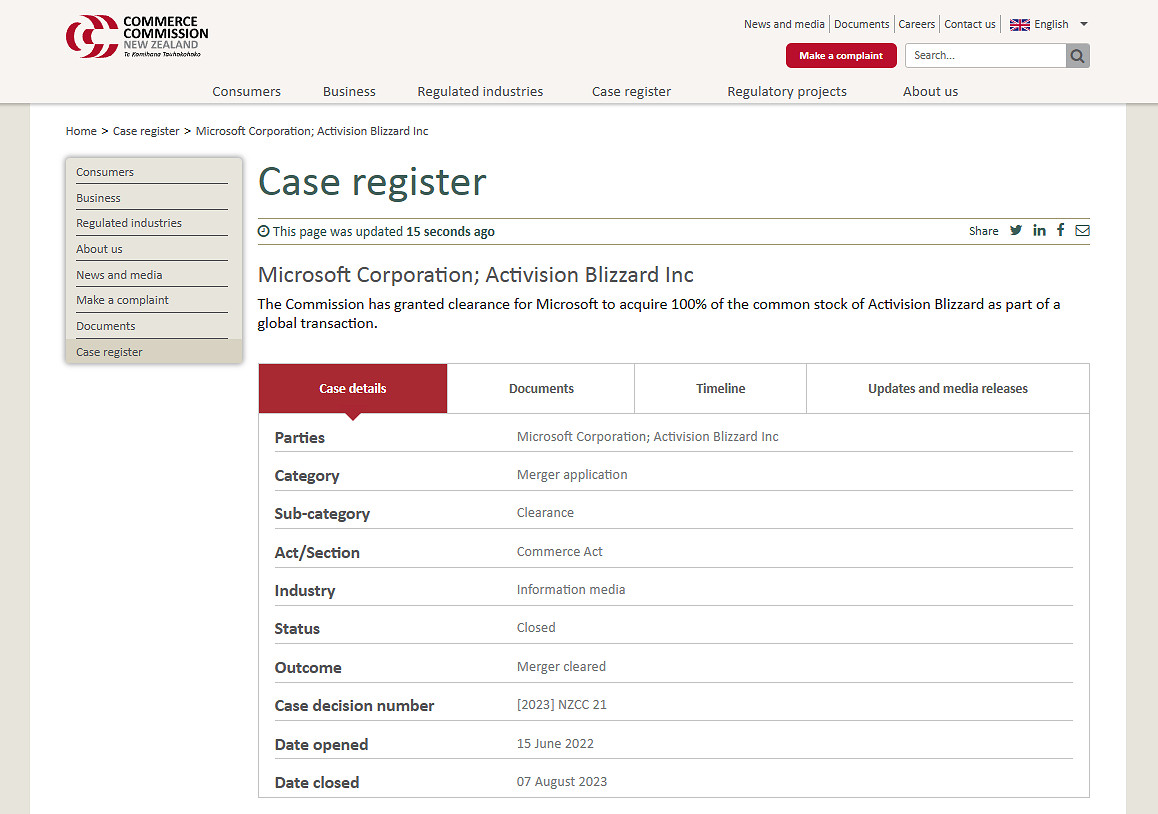The height and width of the screenshot is (814, 1158).
Task: Click the Commerce Commission logo
Action: [x=137, y=36]
